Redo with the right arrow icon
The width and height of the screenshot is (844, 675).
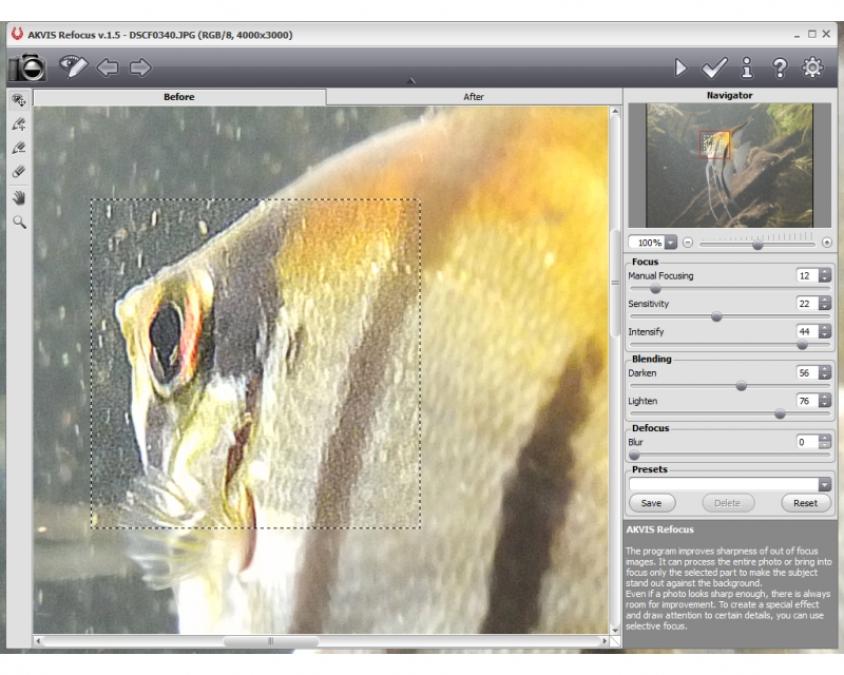point(140,68)
